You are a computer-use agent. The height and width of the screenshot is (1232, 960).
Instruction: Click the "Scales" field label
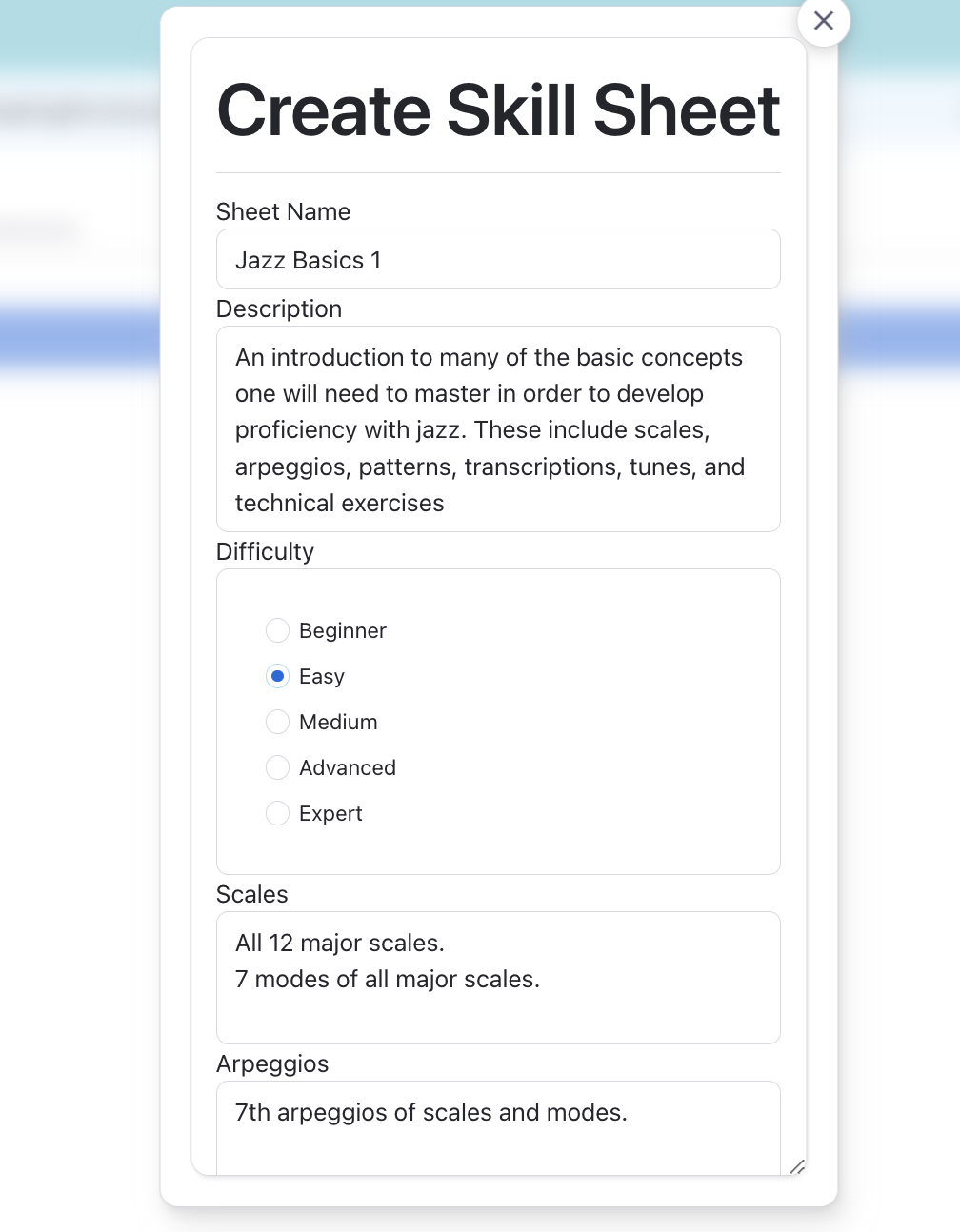(252, 894)
